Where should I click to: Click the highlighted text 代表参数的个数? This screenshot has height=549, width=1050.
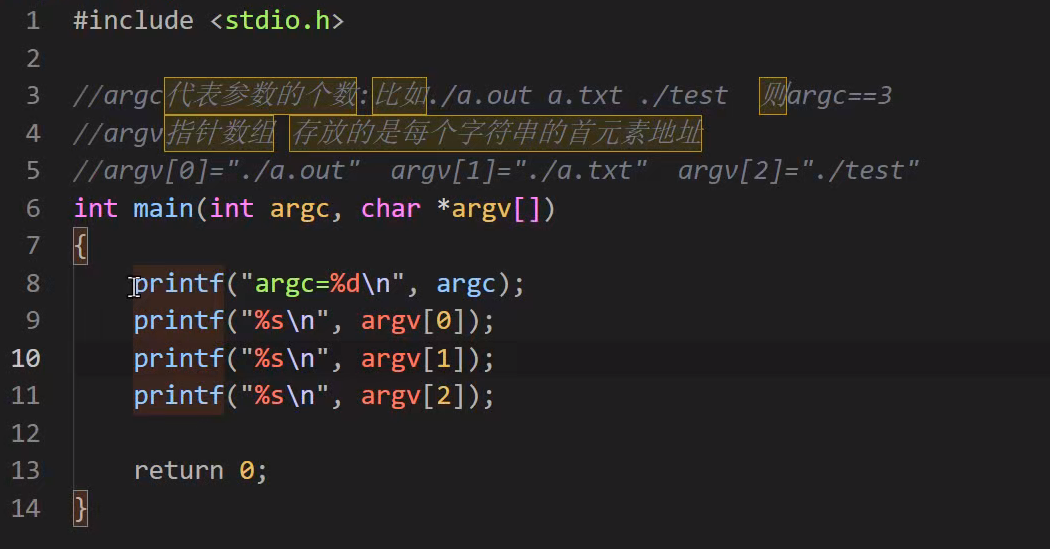pos(260,96)
